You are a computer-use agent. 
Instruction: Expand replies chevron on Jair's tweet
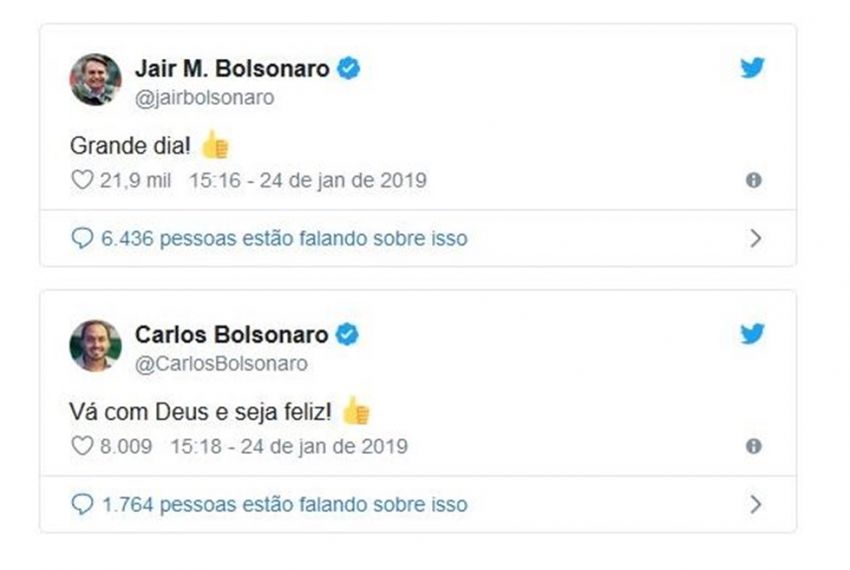(756, 239)
